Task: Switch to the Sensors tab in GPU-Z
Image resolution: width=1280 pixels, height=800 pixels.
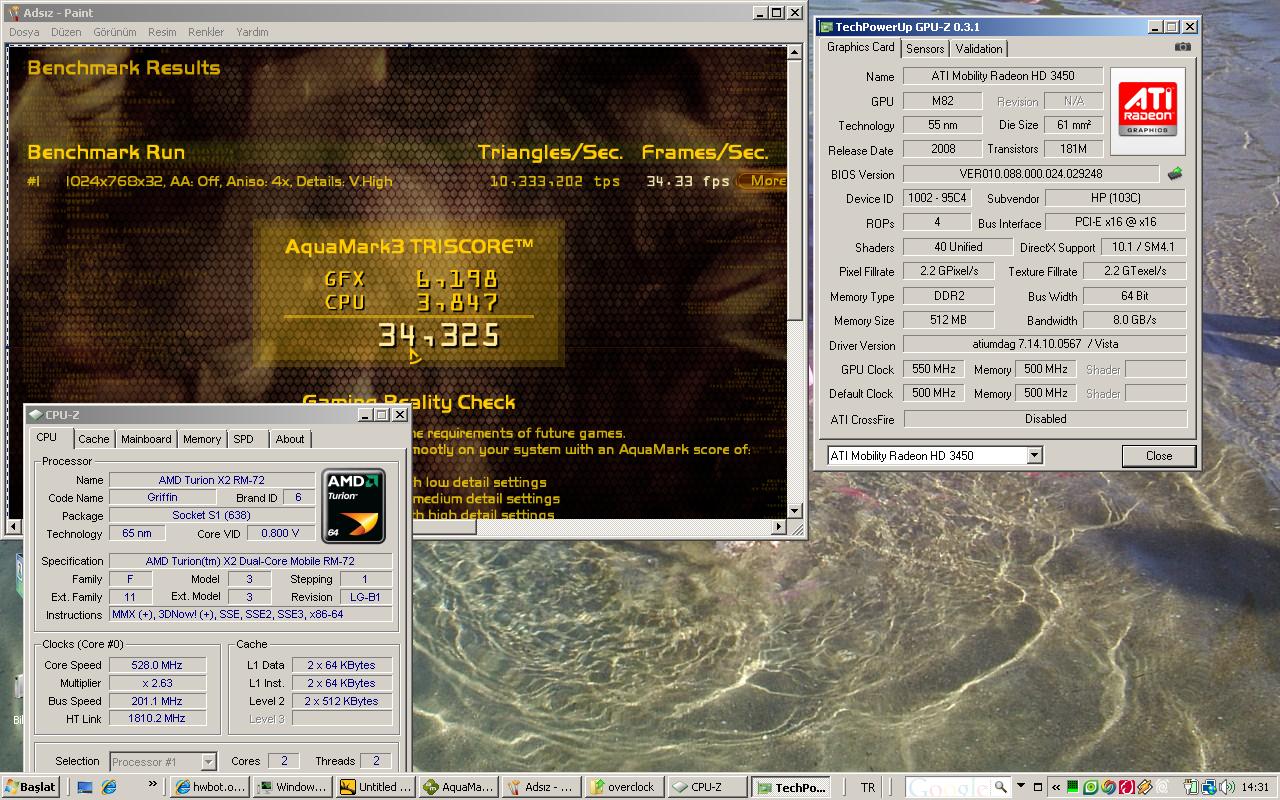Action: coord(925,48)
